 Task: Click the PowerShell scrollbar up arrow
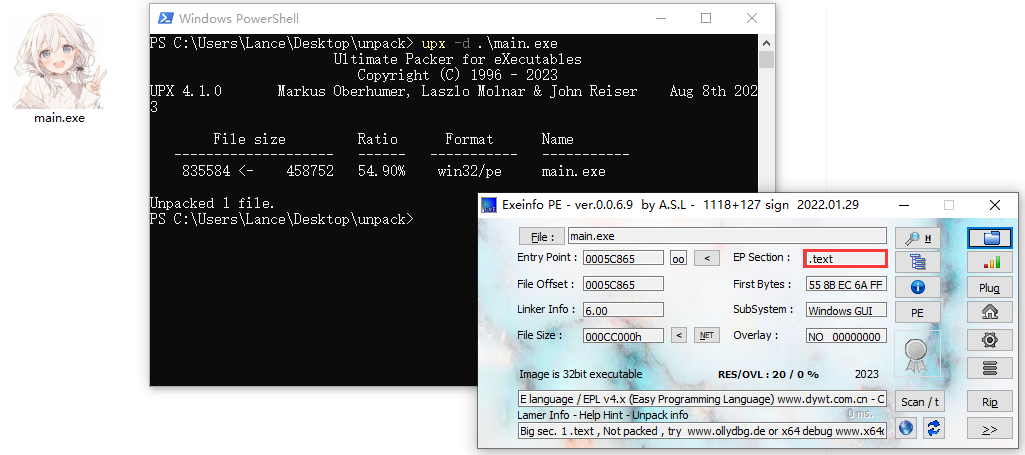tap(767, 42)
